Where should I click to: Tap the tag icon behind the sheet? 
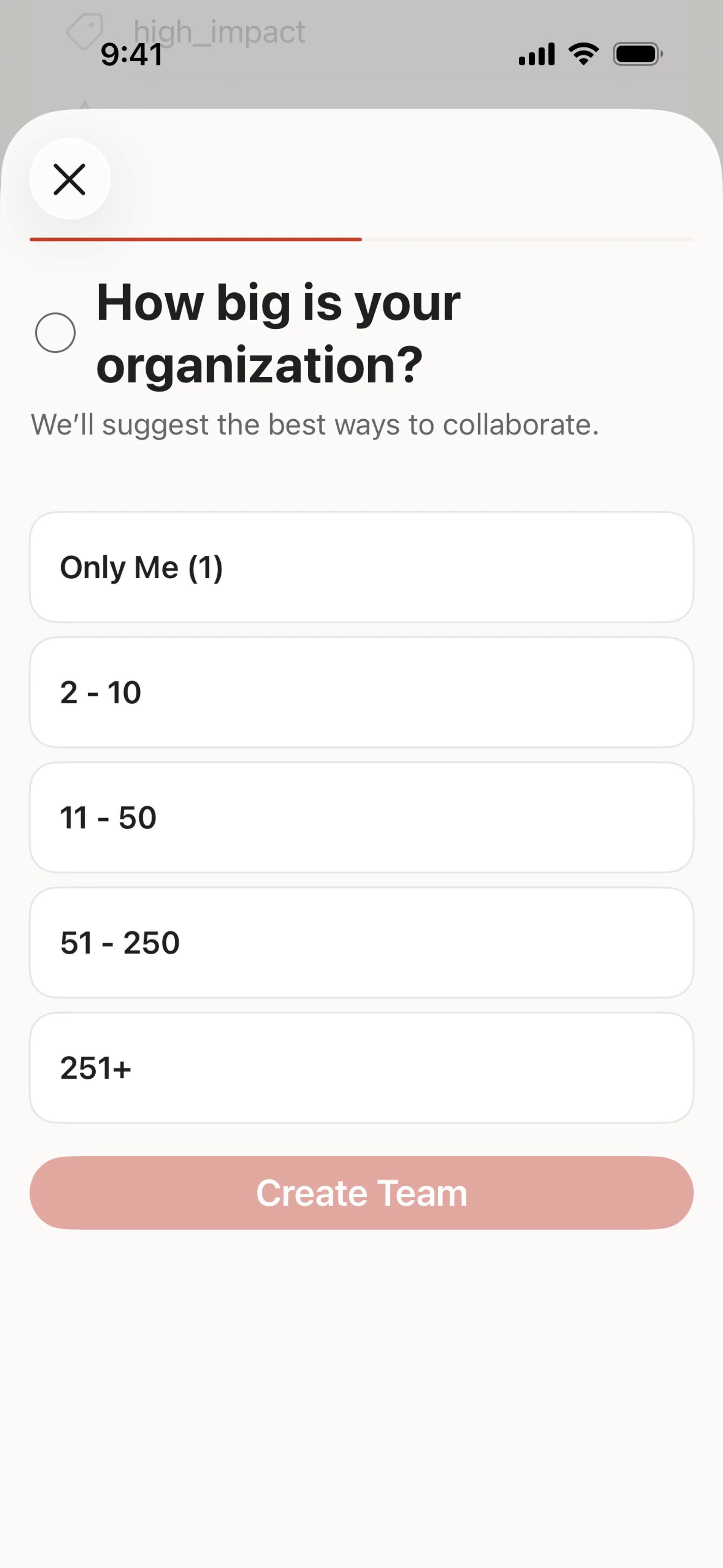(84, 31)
